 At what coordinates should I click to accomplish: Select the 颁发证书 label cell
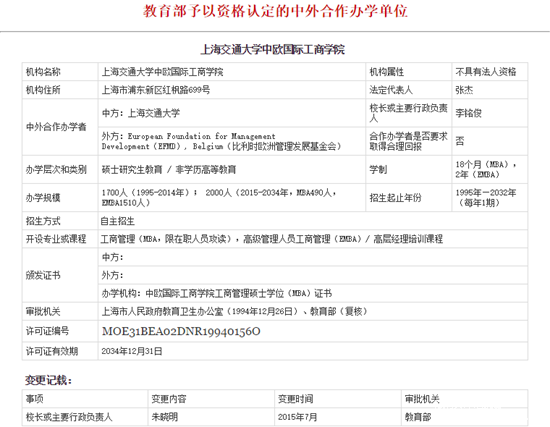60,275
